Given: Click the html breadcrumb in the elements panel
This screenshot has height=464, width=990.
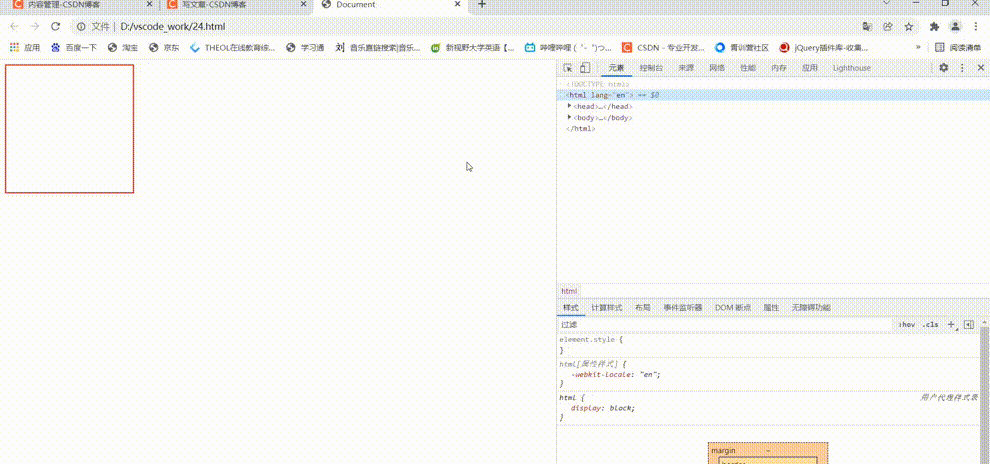Looking at the screenshot, I should 568,291.
